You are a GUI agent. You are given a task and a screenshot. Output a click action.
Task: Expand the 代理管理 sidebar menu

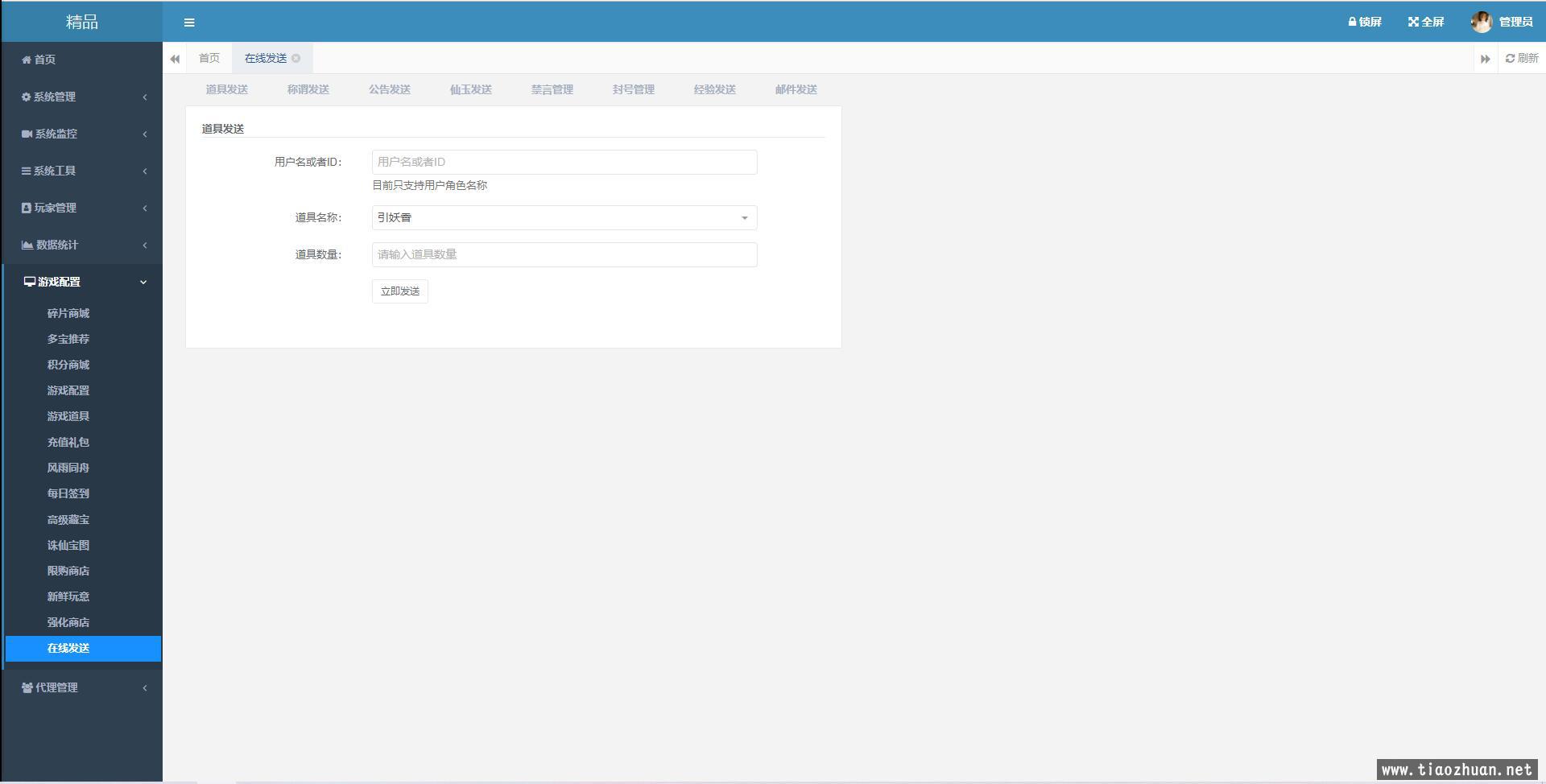[x=81, y=687]
